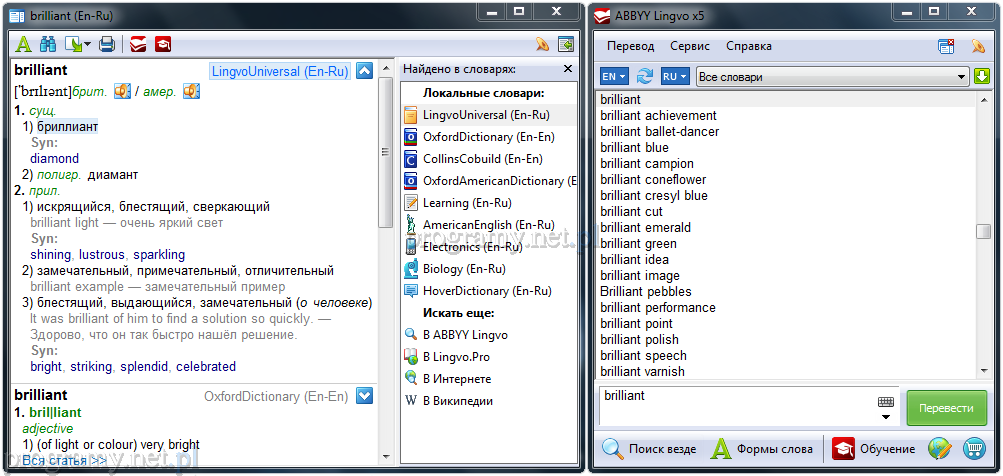The height and width of the screenshot is (476, 1003).
Task: Play the American pronunciation audio
Action: tap(191, 91)
